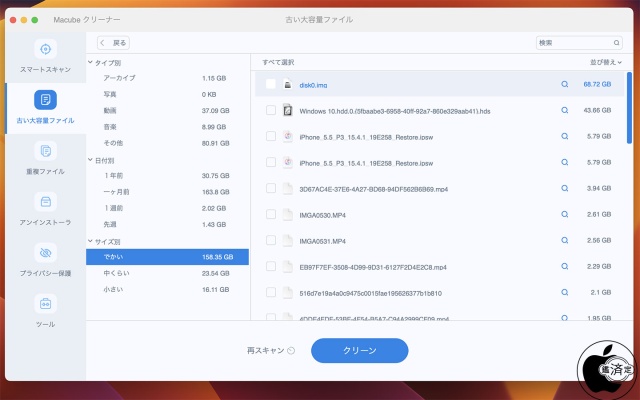Click magnifier icon for Windows 10.hdd row
Viewport: 640px width, 400px height.
[564, 111]
